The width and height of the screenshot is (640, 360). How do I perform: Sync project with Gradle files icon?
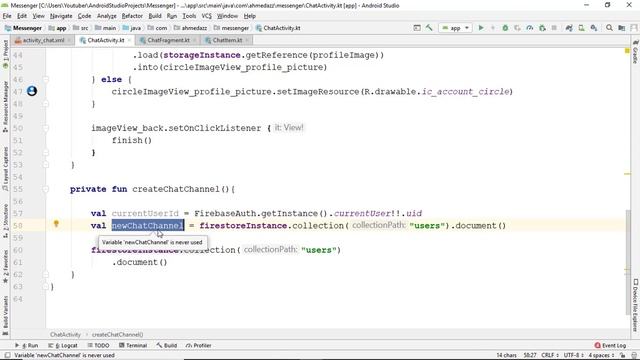[569, 28]
